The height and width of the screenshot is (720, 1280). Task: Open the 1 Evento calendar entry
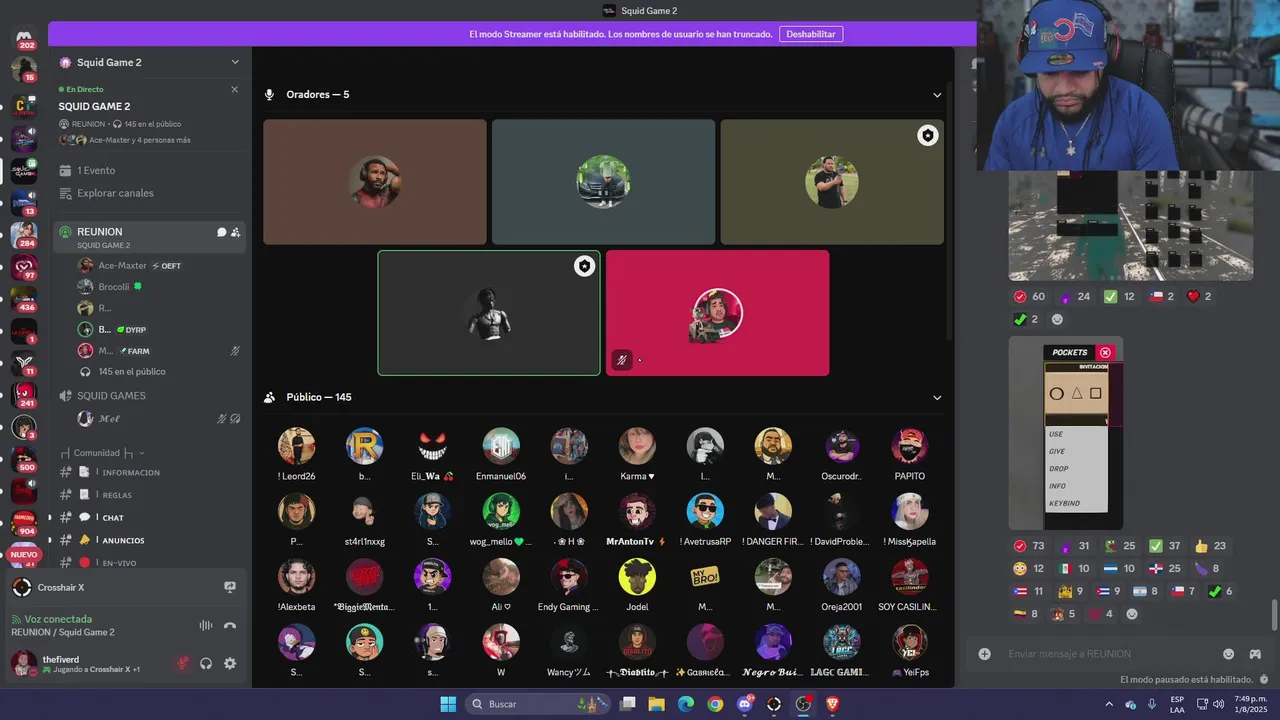pyautogui.click(x=150, y=170)
